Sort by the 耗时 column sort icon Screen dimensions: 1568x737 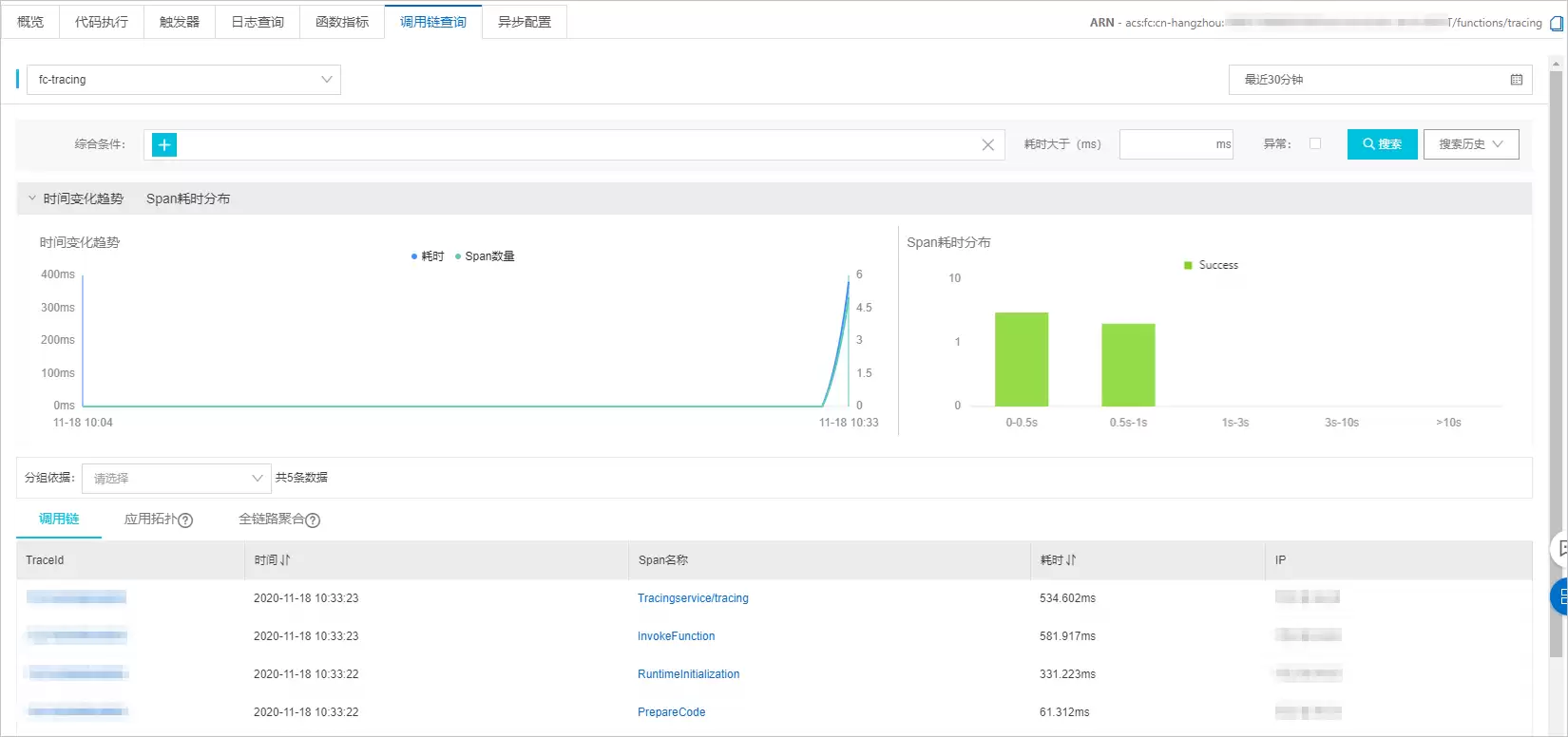click(1071, 560)
